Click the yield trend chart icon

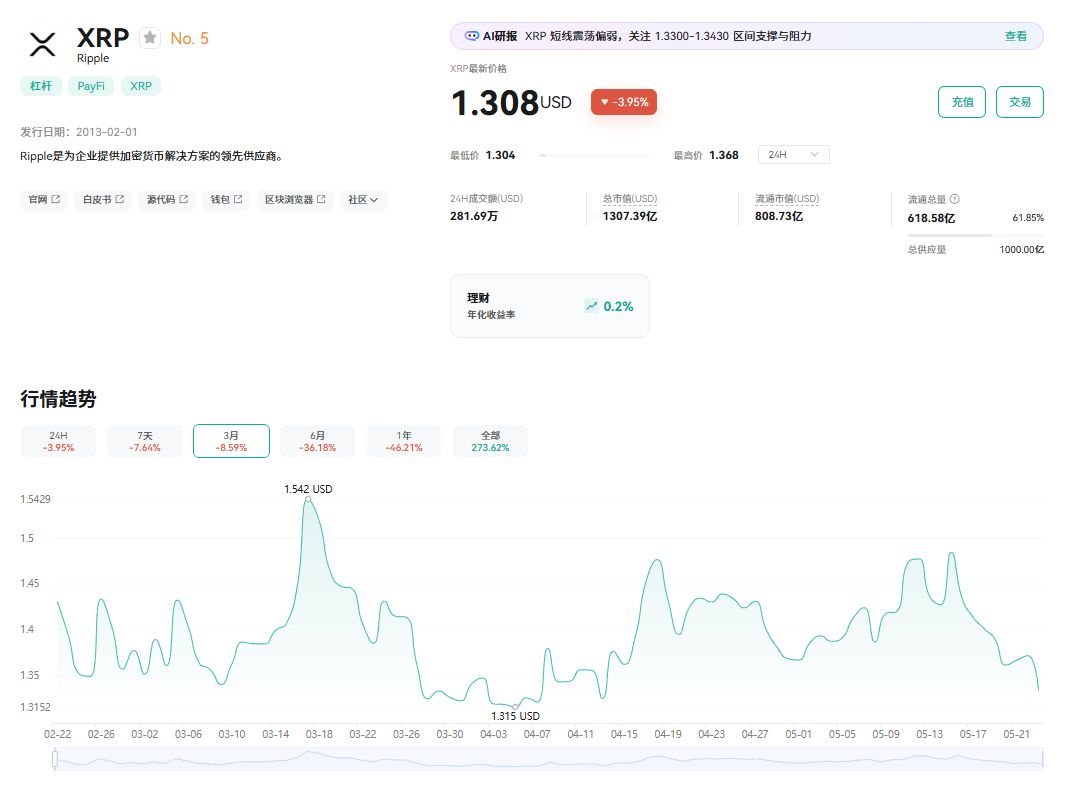(591, 307)
